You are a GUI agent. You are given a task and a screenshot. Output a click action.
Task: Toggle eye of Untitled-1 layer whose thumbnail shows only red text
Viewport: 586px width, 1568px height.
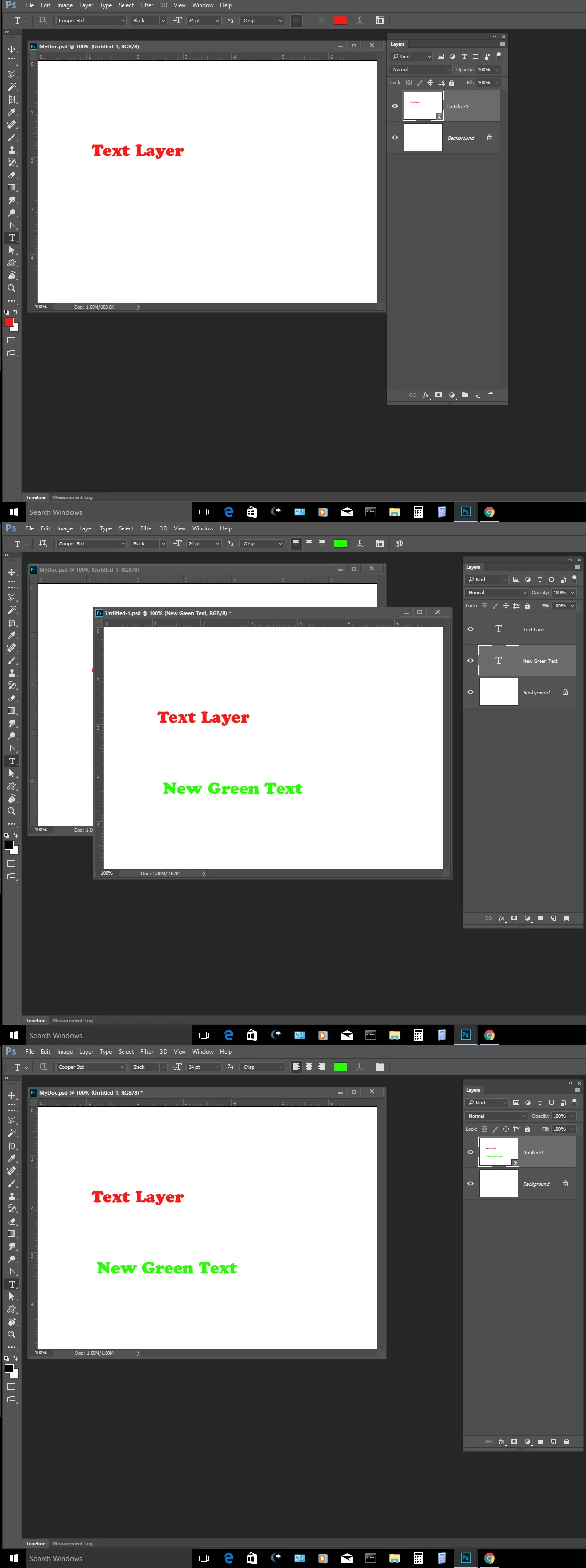click(395, 106)
